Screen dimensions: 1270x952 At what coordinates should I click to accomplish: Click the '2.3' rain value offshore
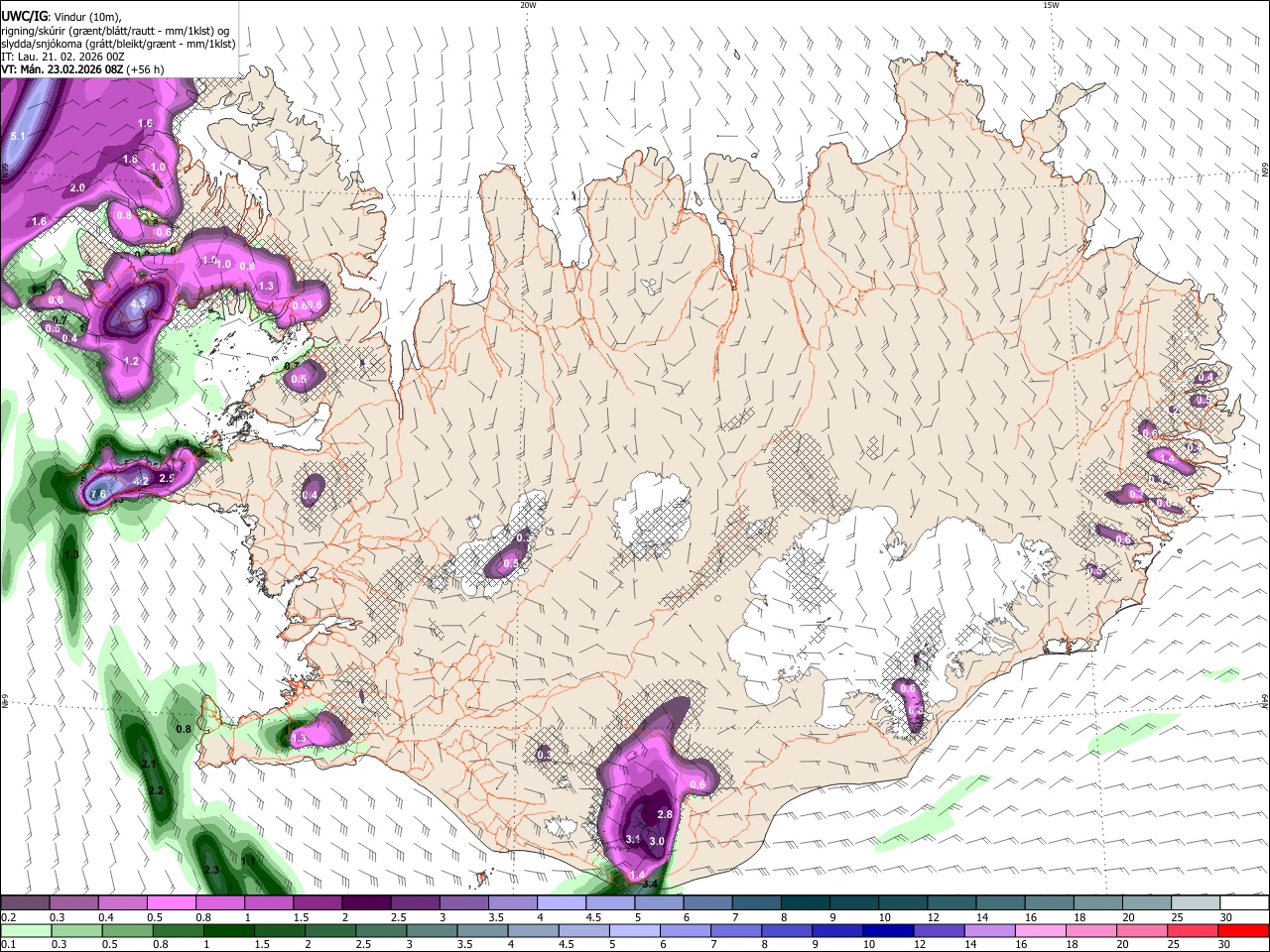click(x=211, y=870)
